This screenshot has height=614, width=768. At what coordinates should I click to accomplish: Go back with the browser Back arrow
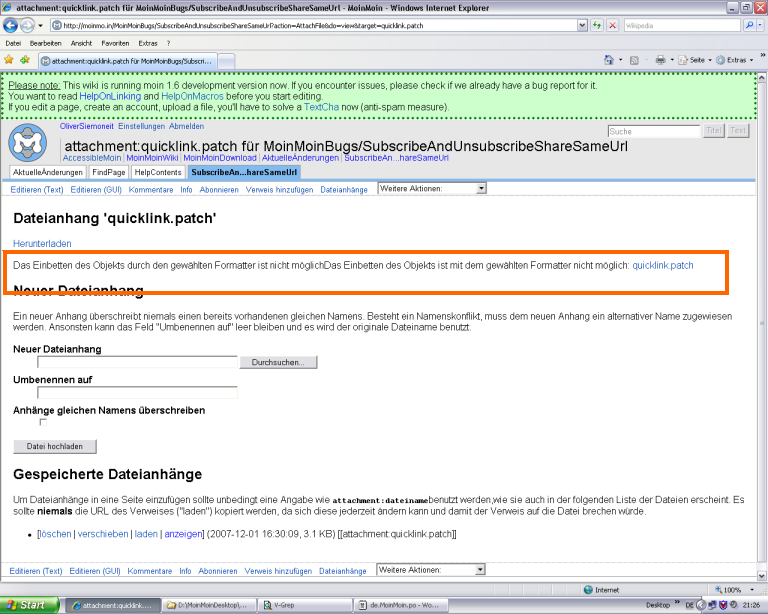point(10,25)
